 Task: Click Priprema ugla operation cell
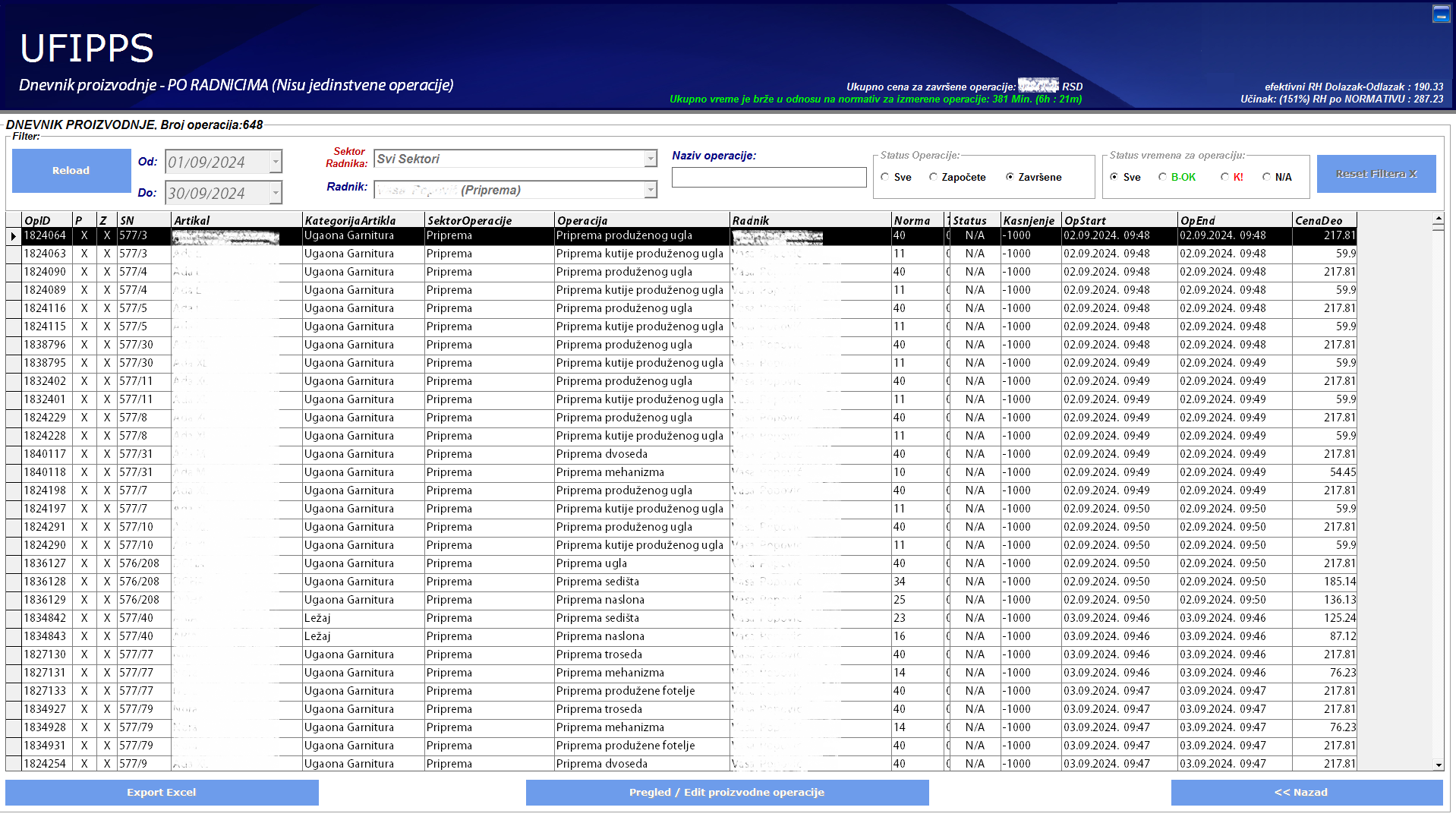click(x=641, y=563)
